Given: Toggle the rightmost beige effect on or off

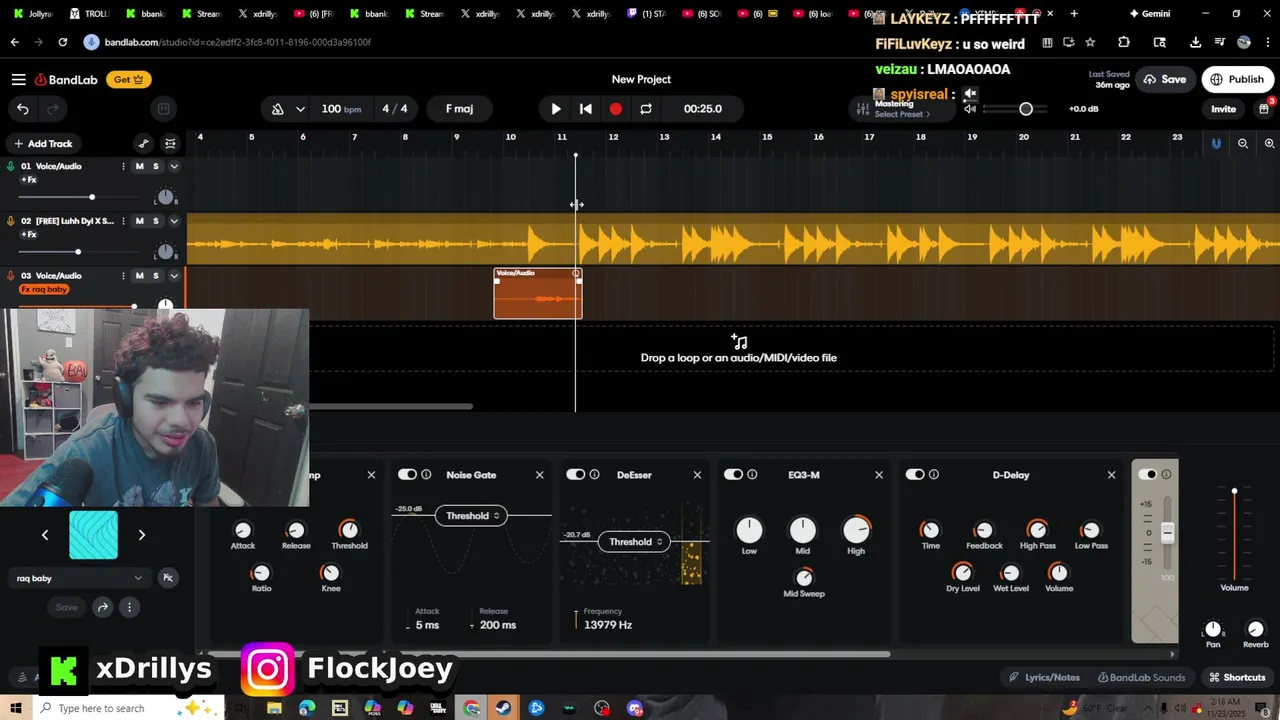Looking at the screenshot, I should [1147, 475].
